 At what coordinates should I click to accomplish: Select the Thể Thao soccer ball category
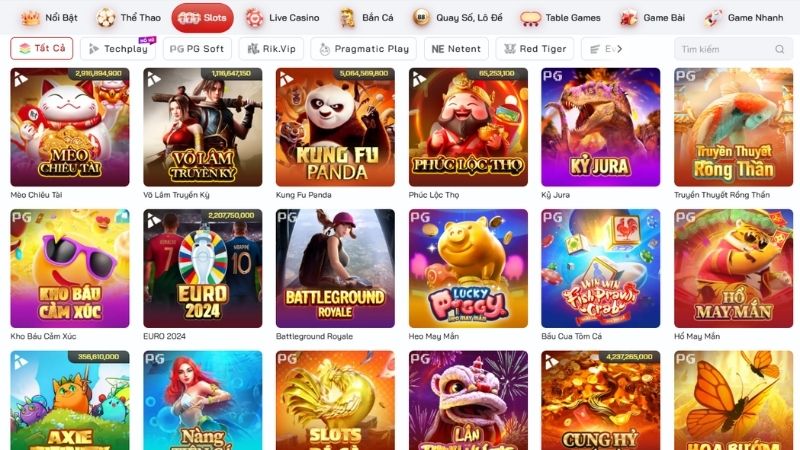(x=129, y=18)
